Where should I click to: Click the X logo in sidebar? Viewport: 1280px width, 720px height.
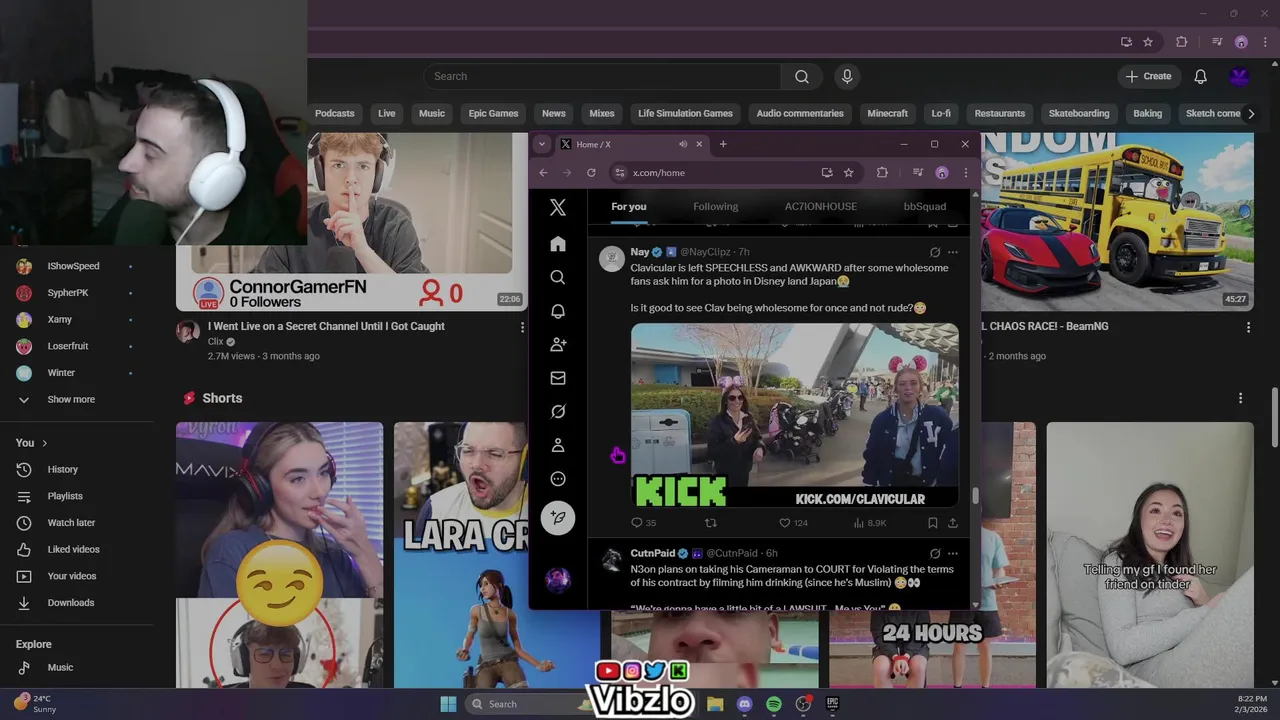[558, 207]
